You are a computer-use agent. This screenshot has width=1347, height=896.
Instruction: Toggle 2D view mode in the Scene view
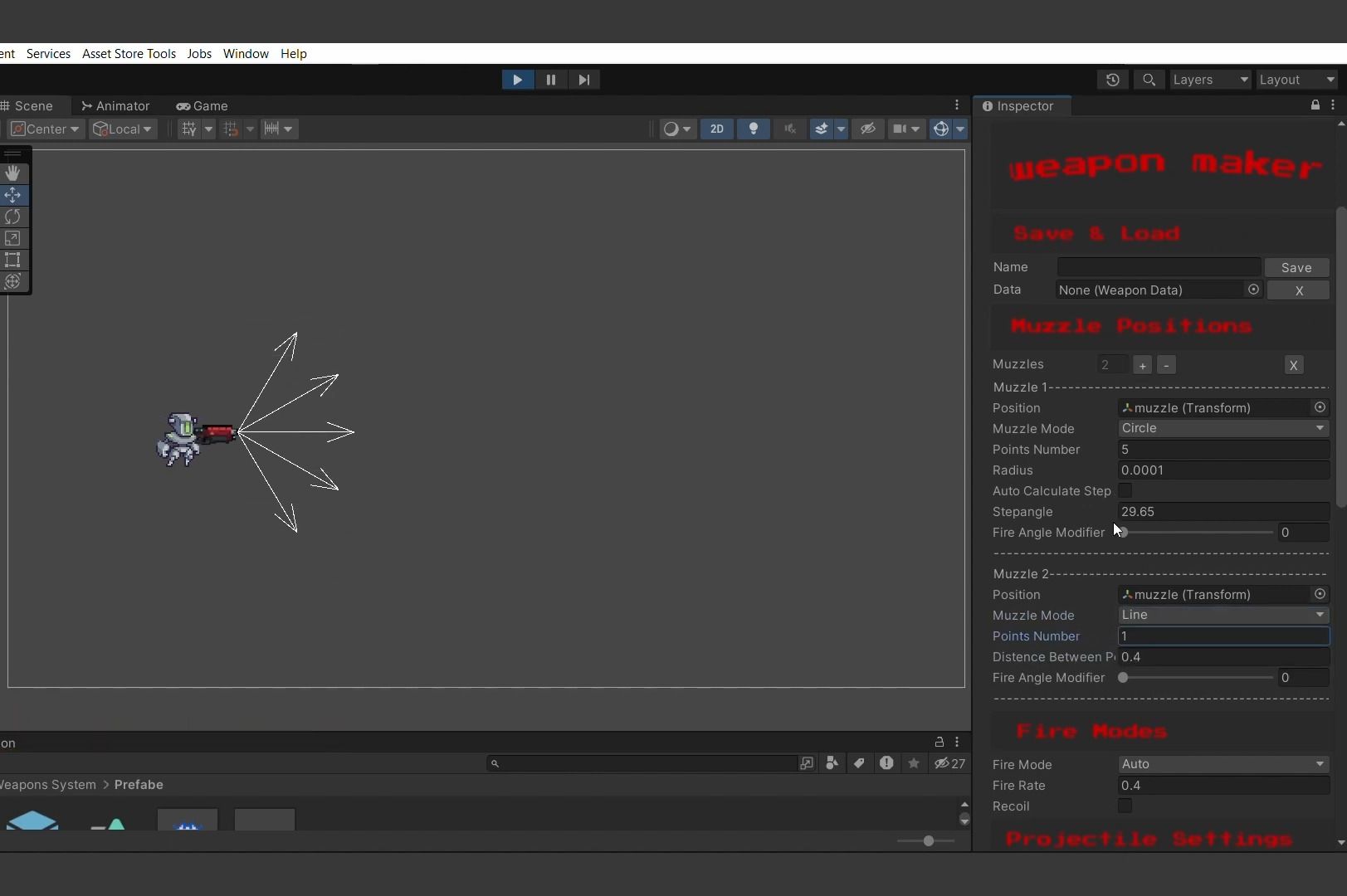coord(715,129)
